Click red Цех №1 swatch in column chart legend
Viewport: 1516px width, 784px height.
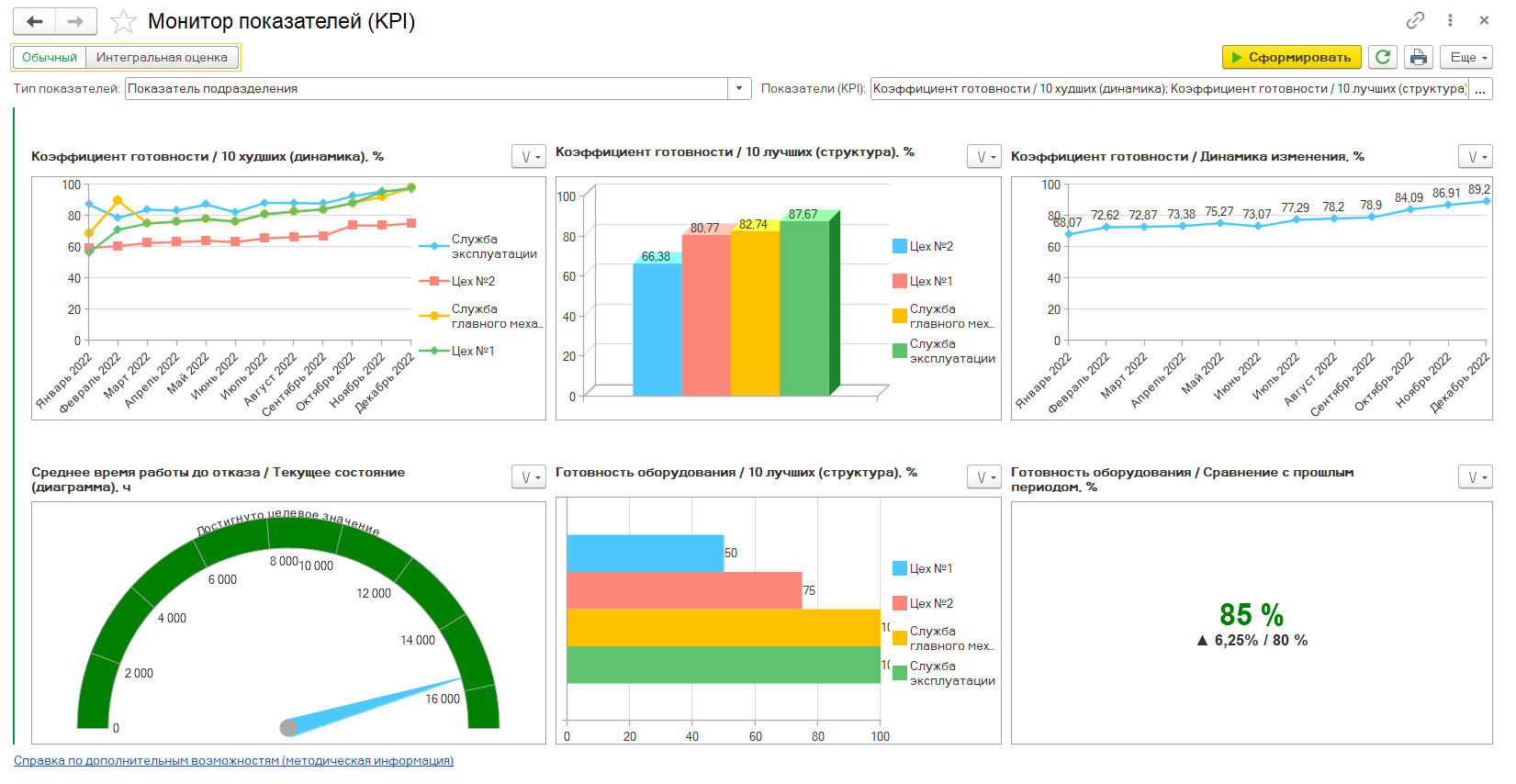900,281
